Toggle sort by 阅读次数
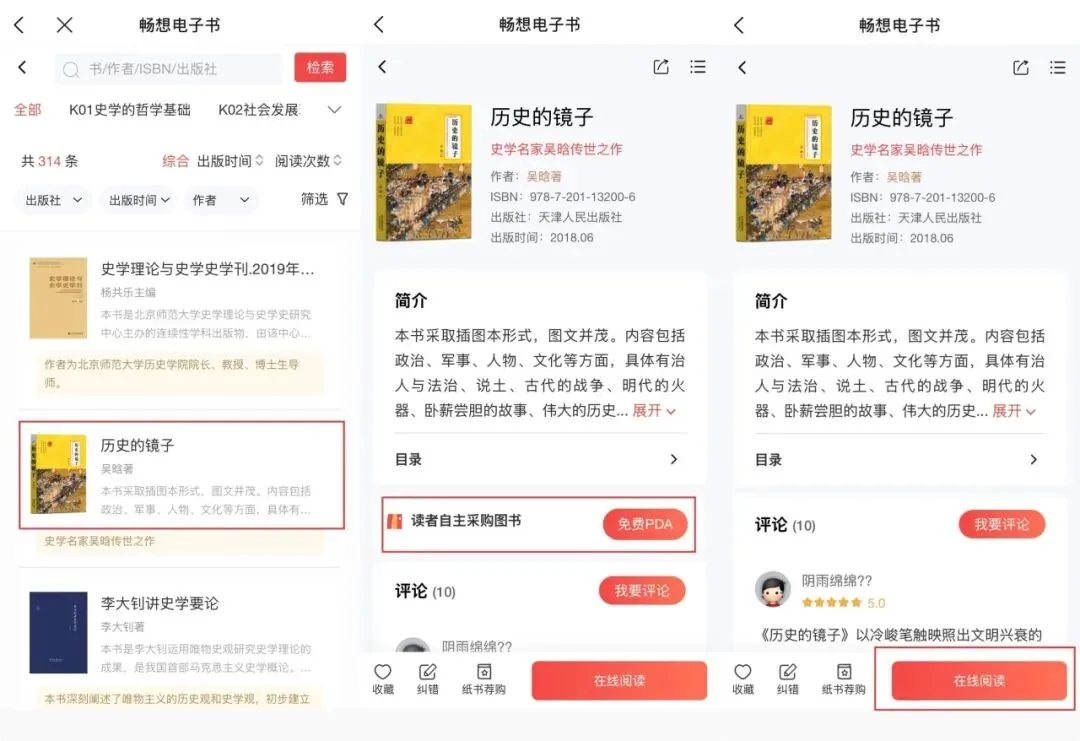Screen dimensions: 1080x741 pos(308,161)
